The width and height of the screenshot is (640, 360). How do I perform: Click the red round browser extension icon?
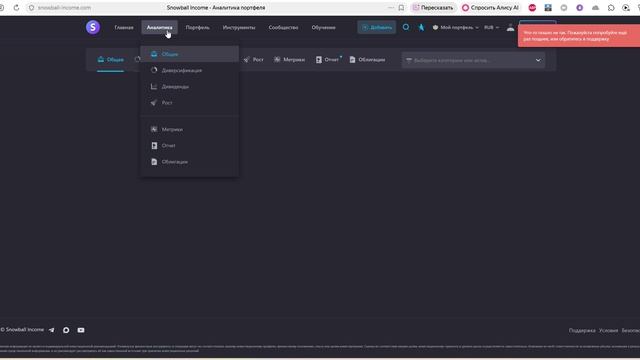click(532, 7)
